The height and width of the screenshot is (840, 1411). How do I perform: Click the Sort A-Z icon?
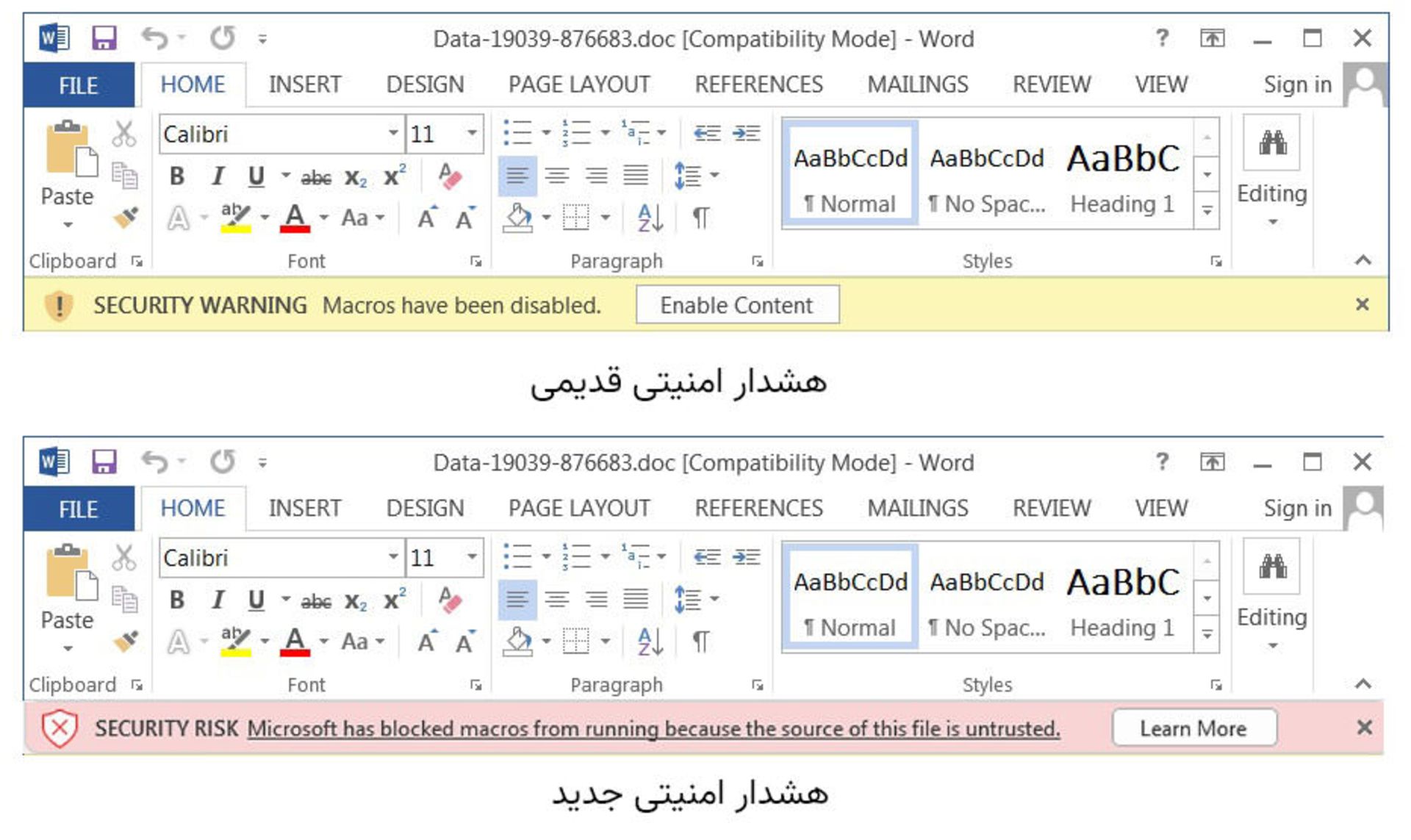click(x=650, y=217)
